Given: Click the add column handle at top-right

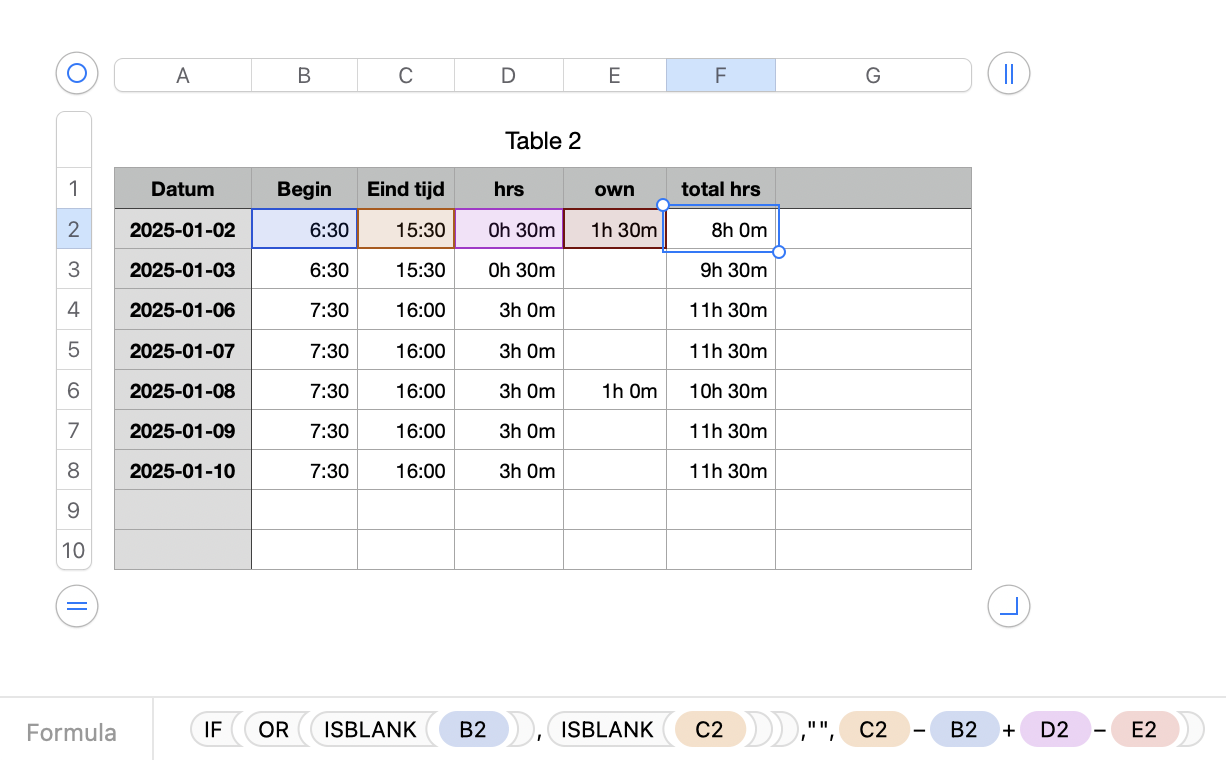Looking at the screenshot, I should [1008, 73].
